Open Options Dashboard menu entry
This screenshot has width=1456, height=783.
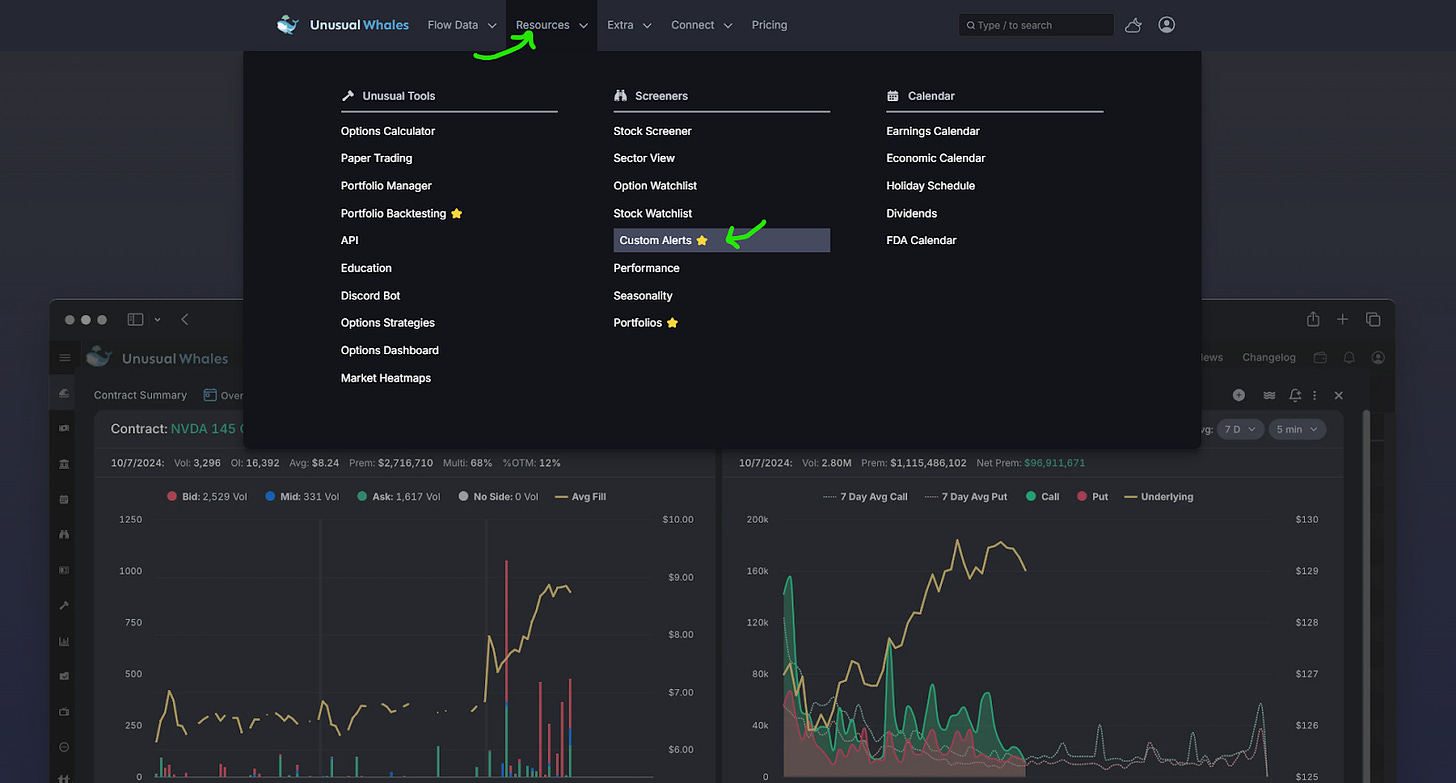390,350
